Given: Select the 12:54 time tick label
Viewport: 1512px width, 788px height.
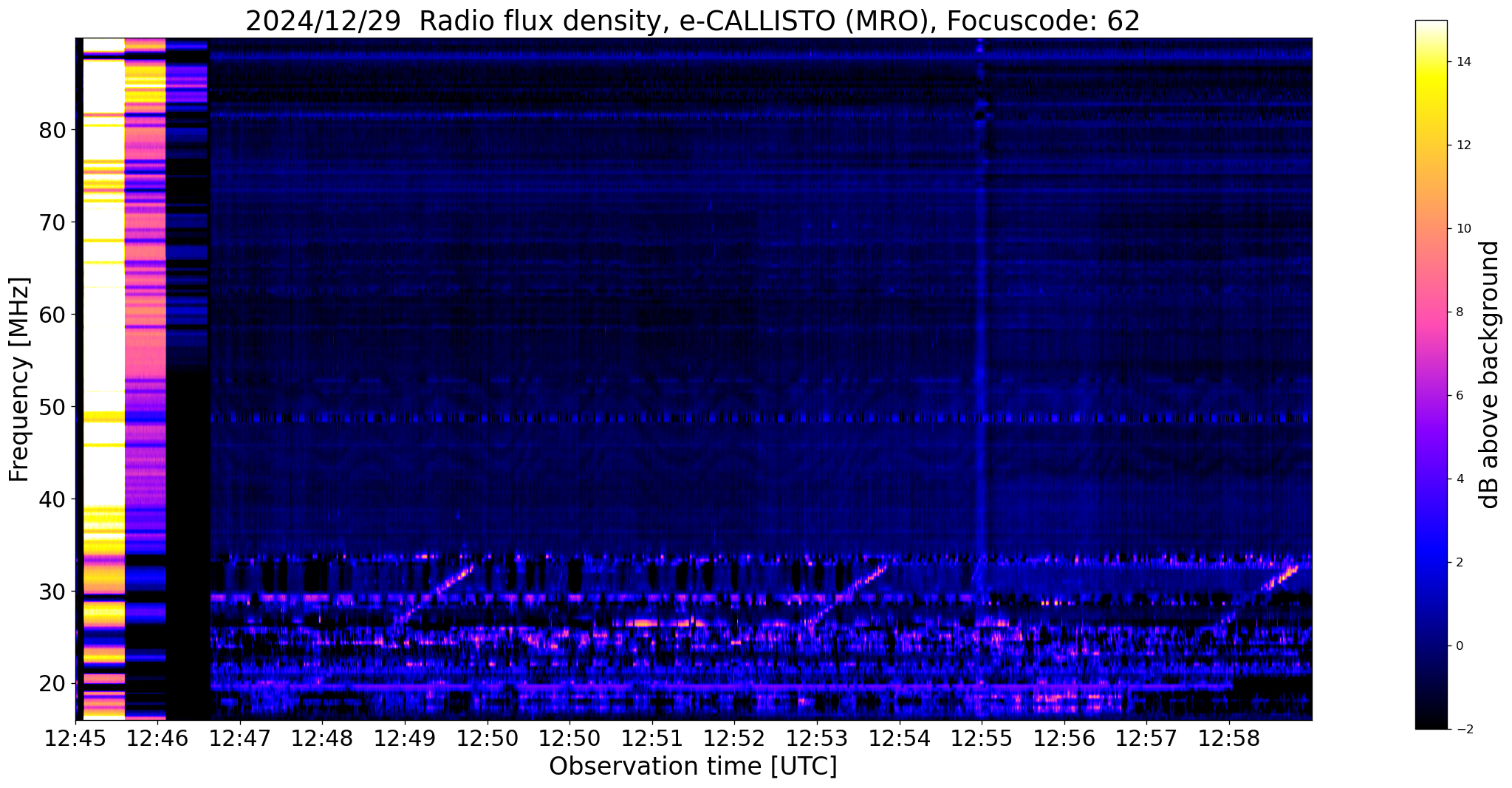Looking at the screenshot, I should [x=900, y=738].
